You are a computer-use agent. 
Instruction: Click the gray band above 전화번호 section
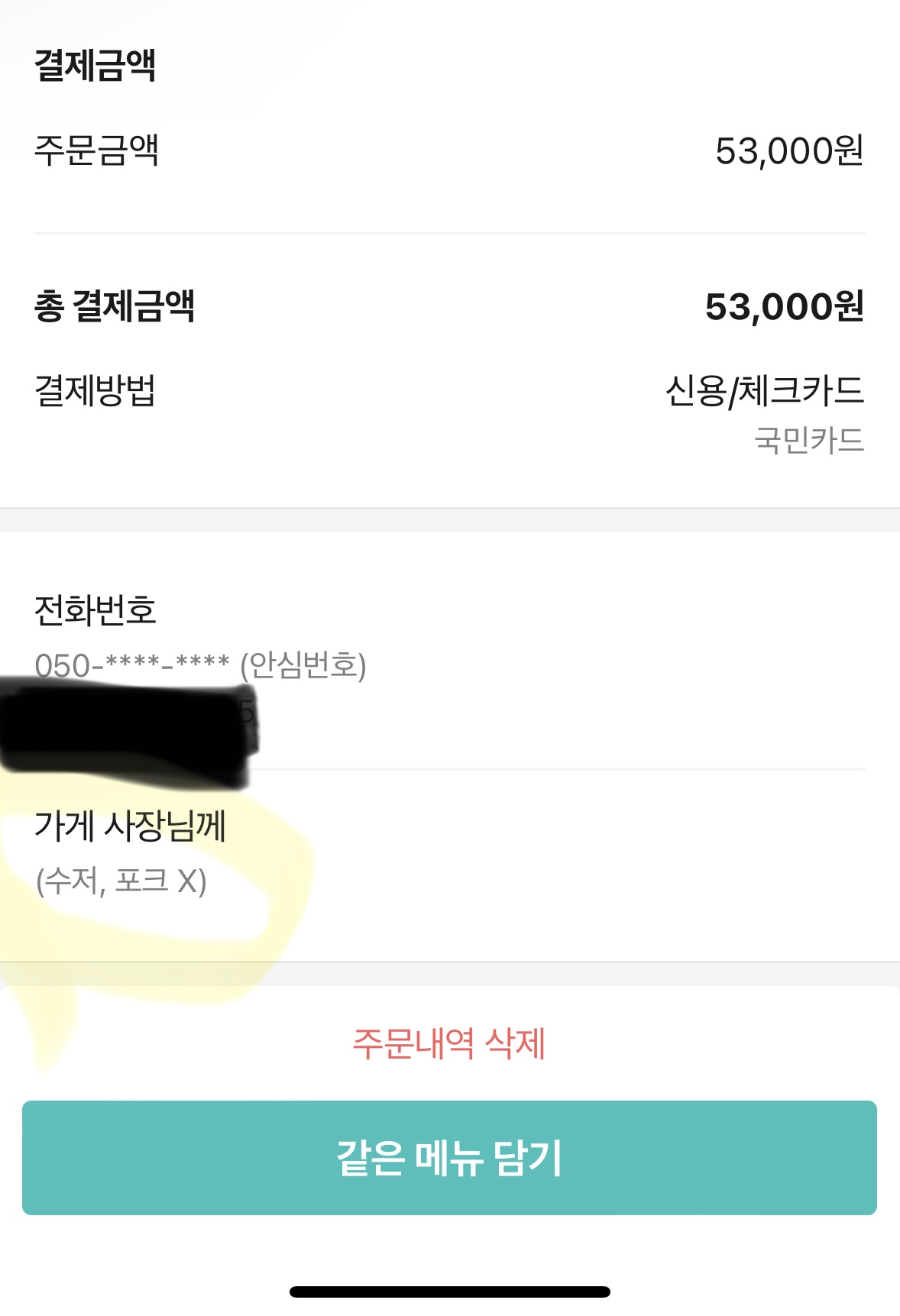[x=449, y=520]
